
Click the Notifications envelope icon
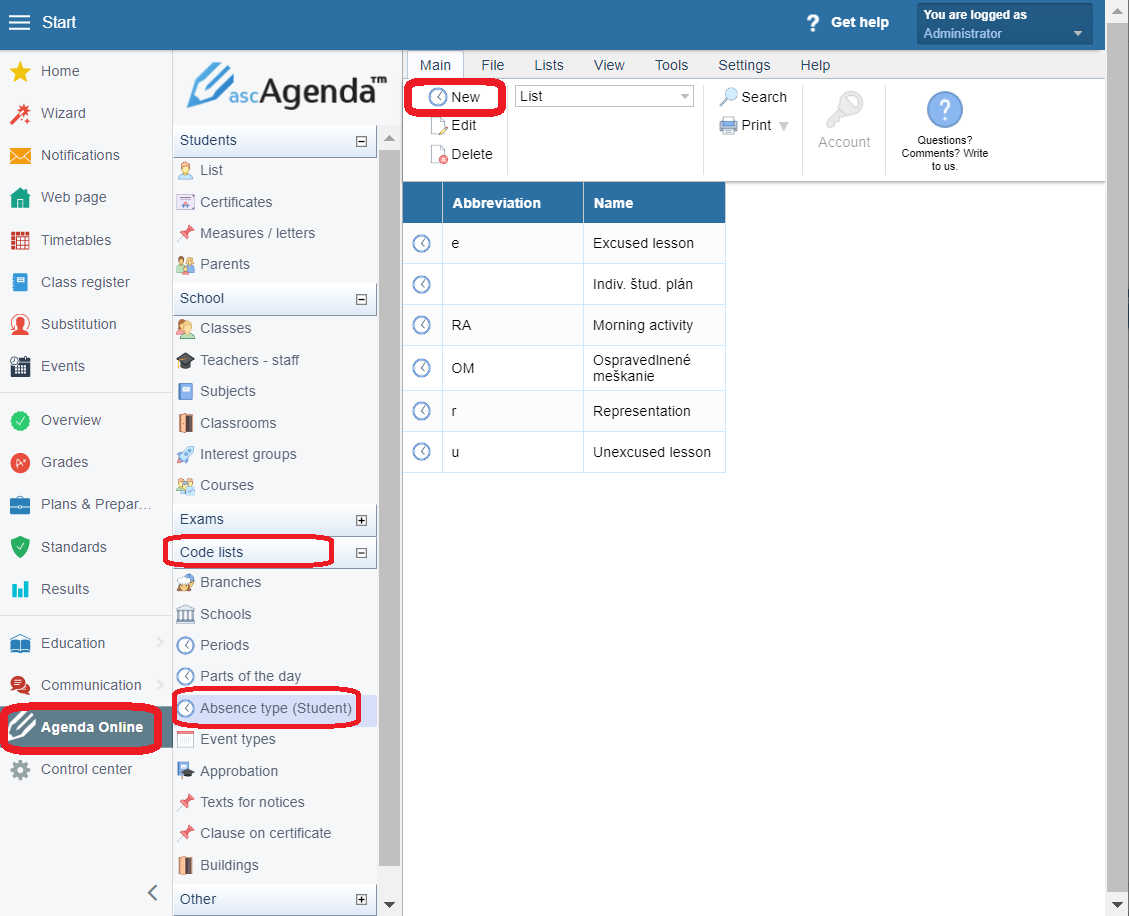[x=20, y=156]
